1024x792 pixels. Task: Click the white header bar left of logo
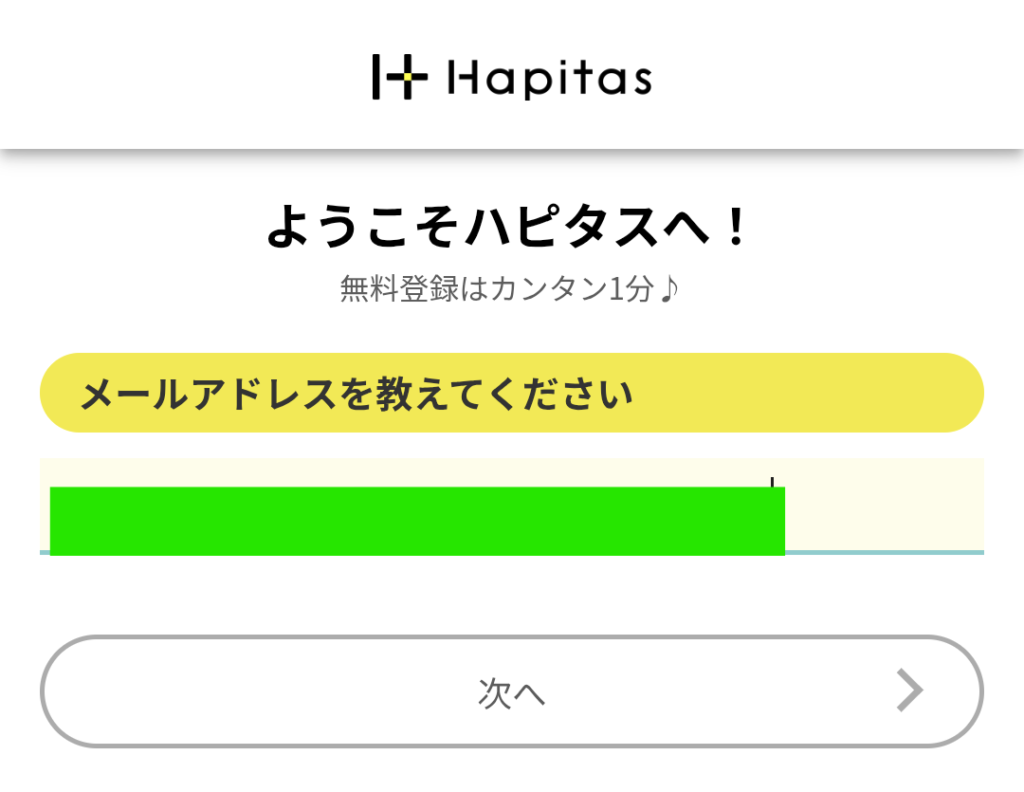coord(180,75)
